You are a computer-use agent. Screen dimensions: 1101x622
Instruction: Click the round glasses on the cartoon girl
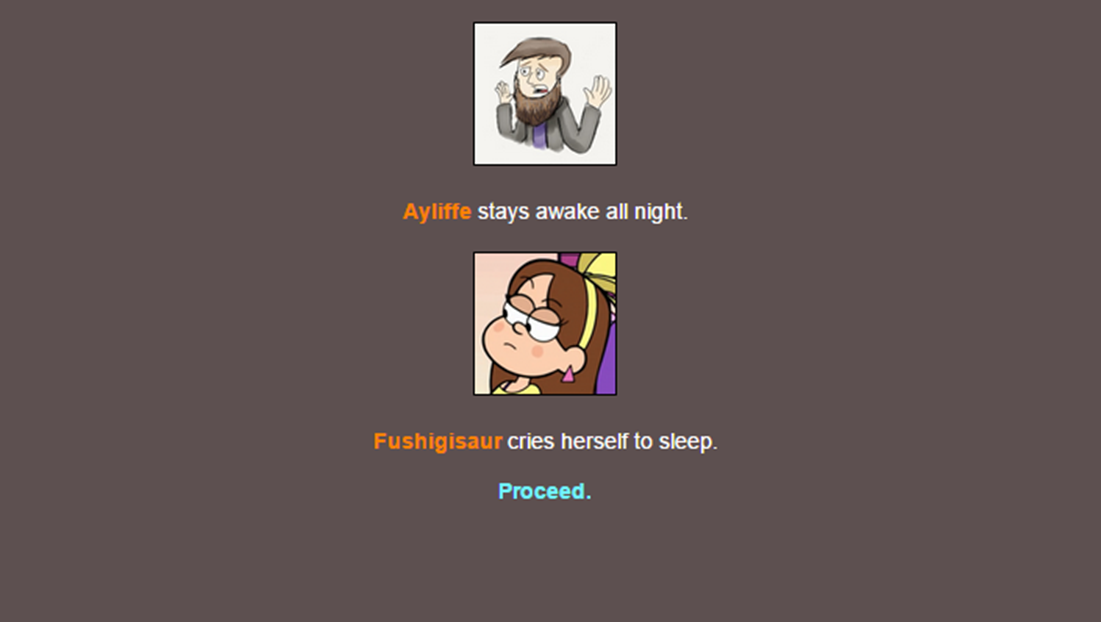pyautogui.click(x=531, y=317)
